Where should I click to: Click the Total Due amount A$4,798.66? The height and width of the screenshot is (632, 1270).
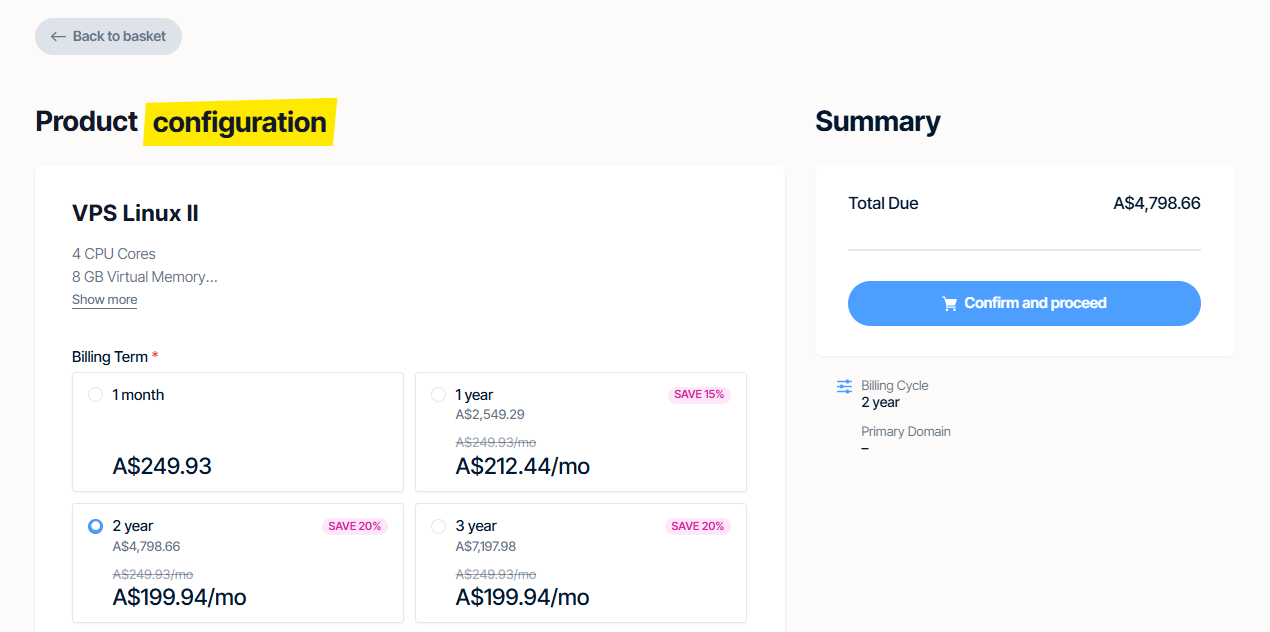click(x=1156, y=204)
